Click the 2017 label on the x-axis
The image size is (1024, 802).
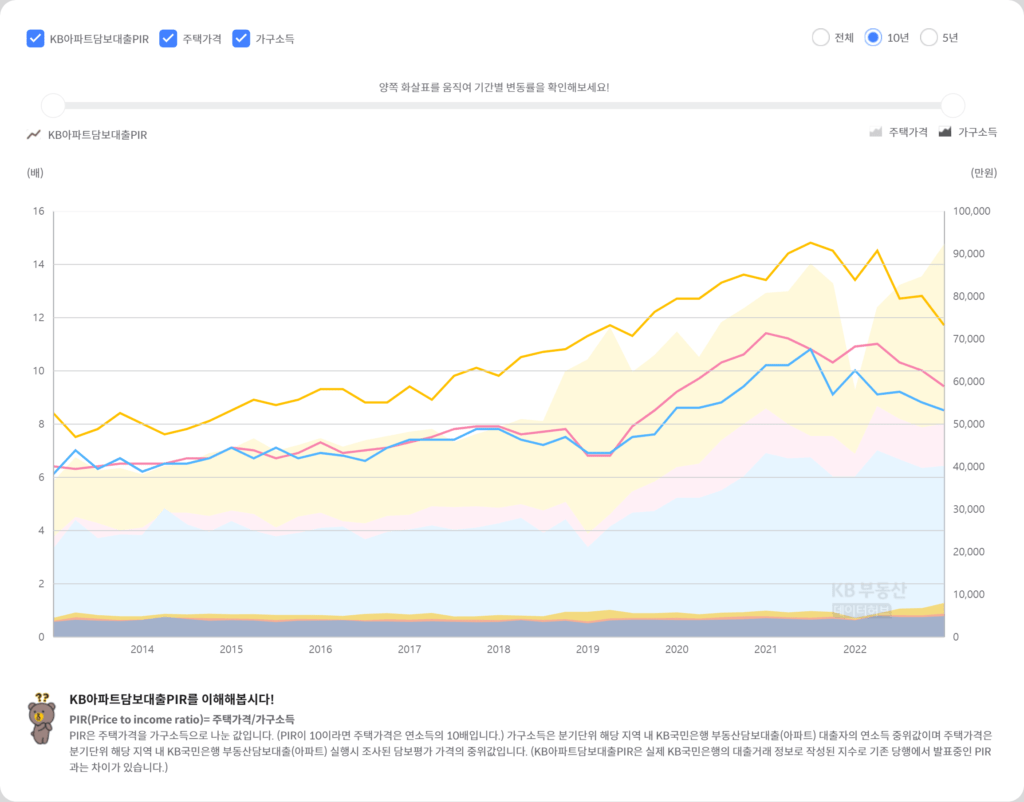click(409, 649)
